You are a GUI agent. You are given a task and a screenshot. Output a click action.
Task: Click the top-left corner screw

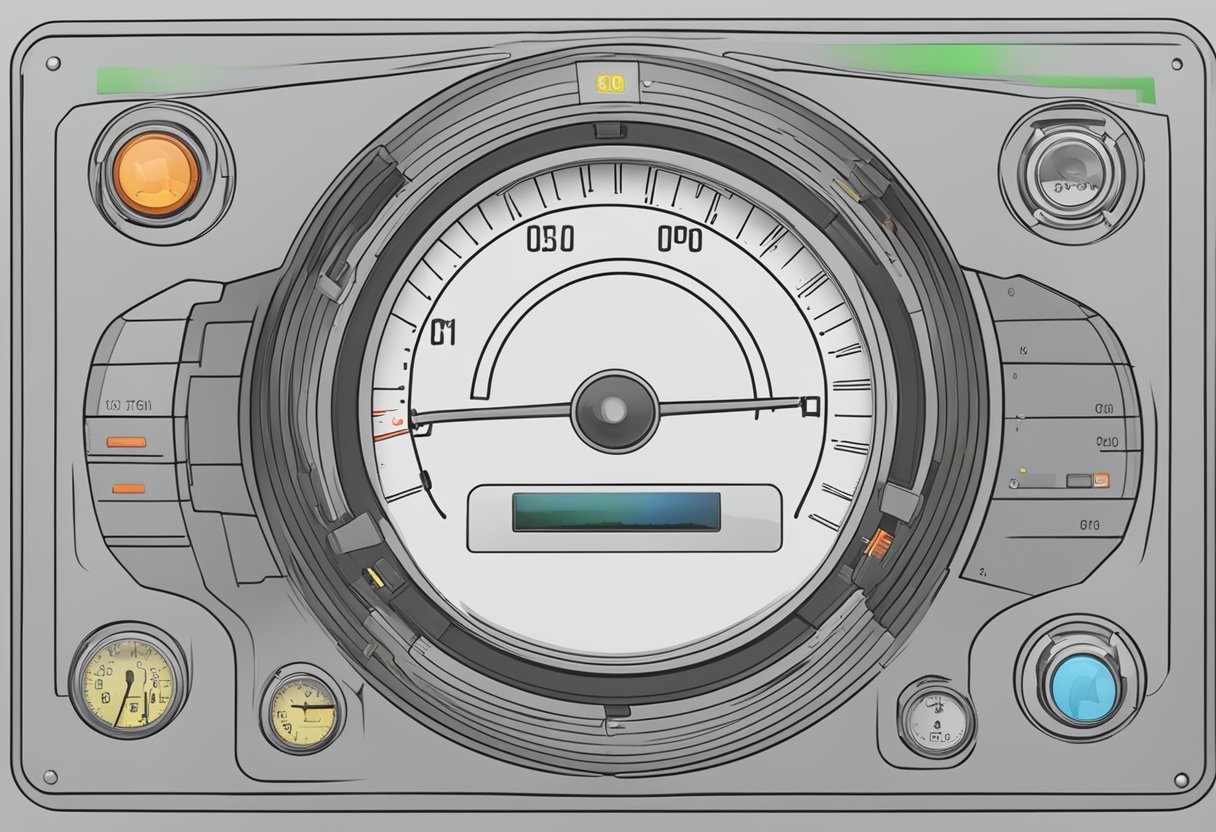[x=53, y=63]
